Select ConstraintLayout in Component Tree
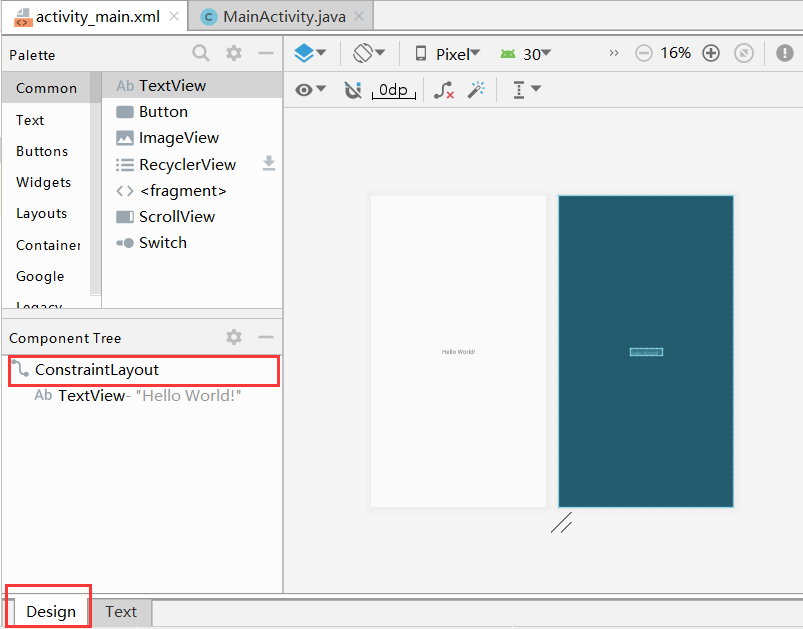803x629 pixels. tap(143, 370)
